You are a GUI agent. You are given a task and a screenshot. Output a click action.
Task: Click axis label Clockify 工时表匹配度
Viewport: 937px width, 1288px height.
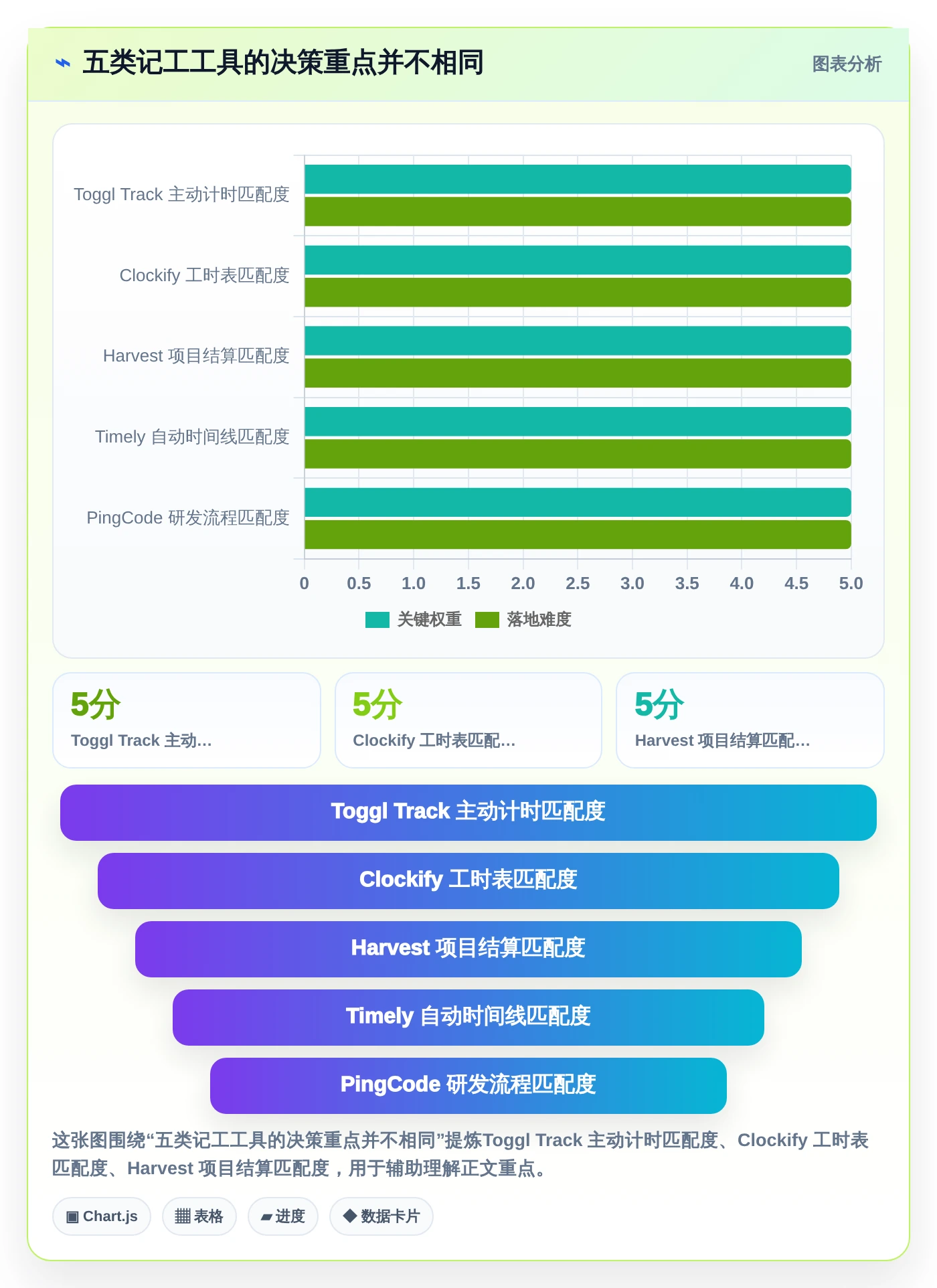[x=204, y=276]
